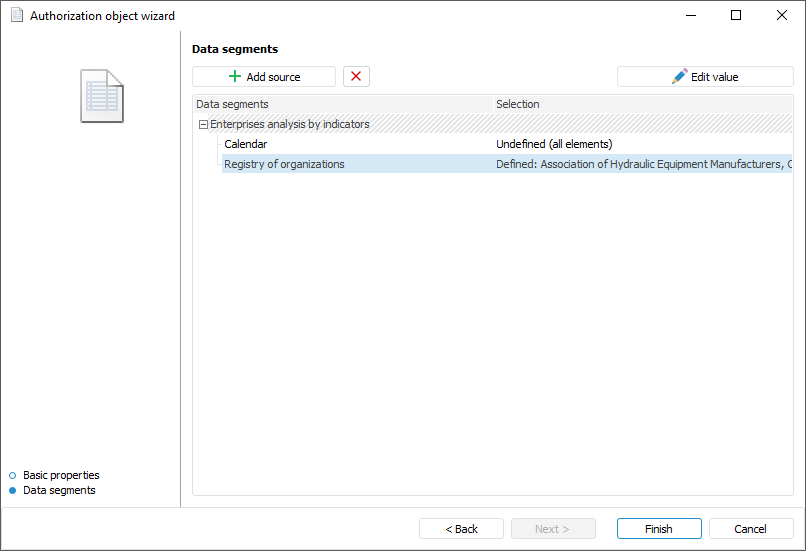Select the Calendar tree row
This screenshot has width=806, height=551.
pyautogui.click(x=246, y=144)
